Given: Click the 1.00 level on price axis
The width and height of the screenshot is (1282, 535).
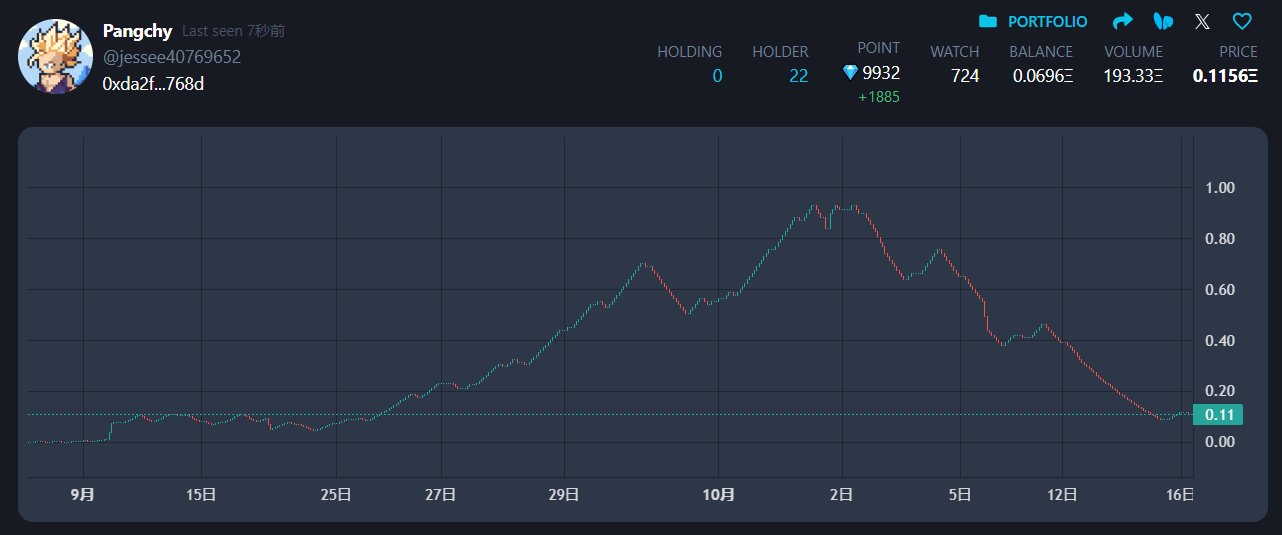Looking at the screenshot, I should click(x=1221, y=188).
